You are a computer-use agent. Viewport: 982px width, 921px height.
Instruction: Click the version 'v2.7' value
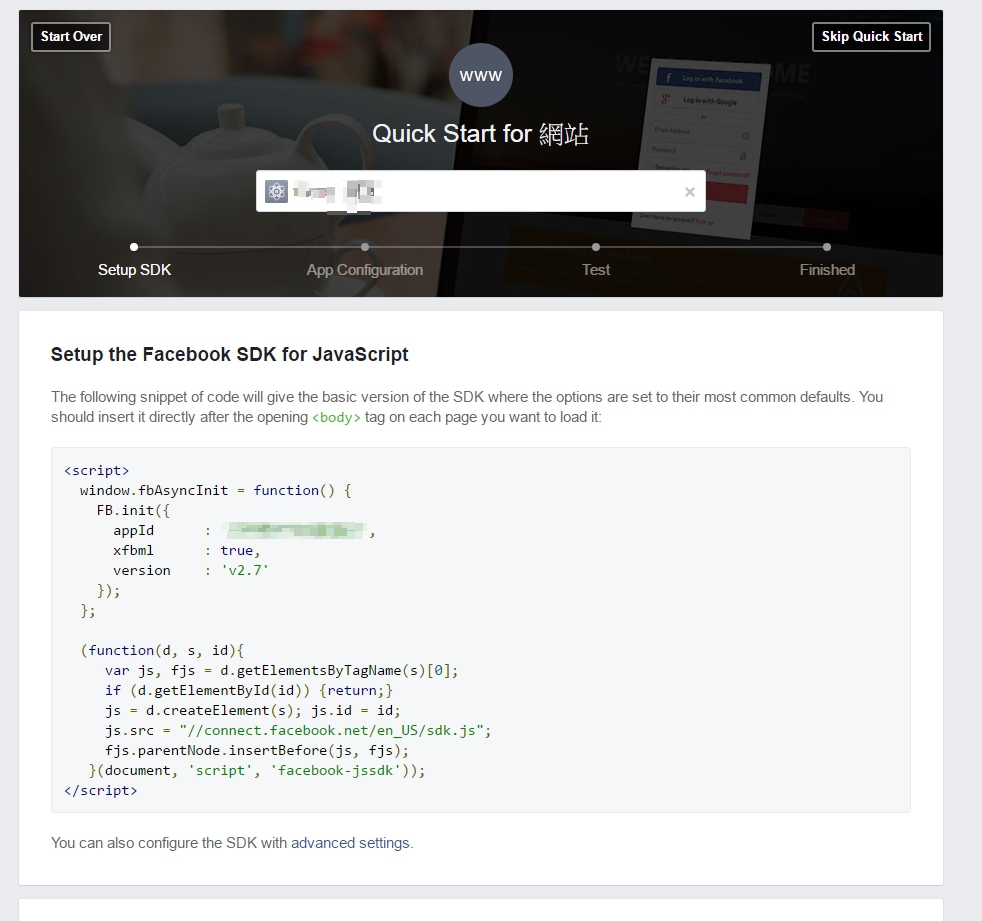click(x=244, y=570)
